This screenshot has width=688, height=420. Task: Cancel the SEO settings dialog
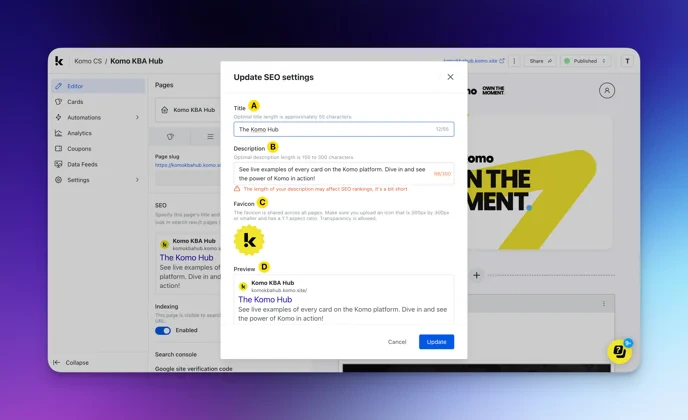[397, 342]
